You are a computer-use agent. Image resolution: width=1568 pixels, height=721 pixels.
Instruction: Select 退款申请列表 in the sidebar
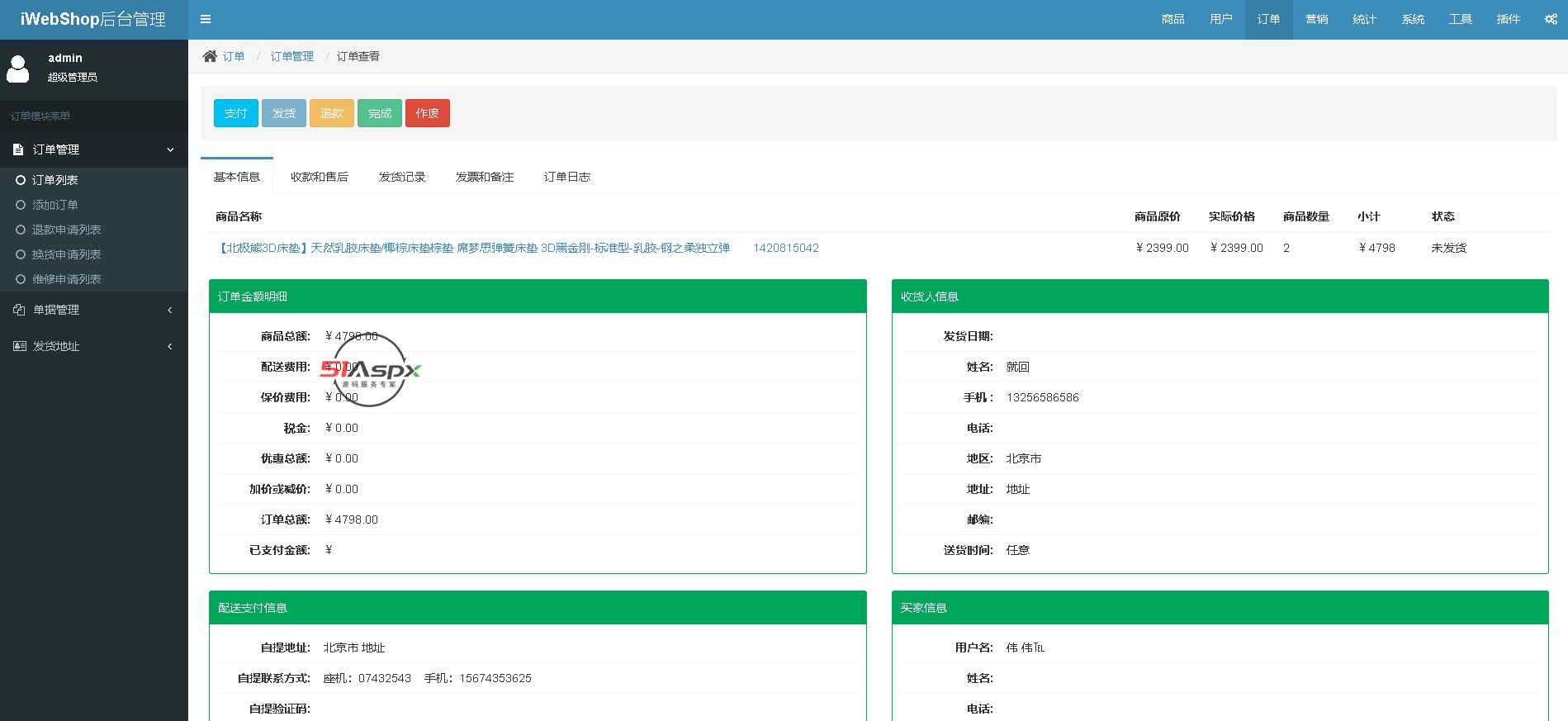(x=66, y=230)
